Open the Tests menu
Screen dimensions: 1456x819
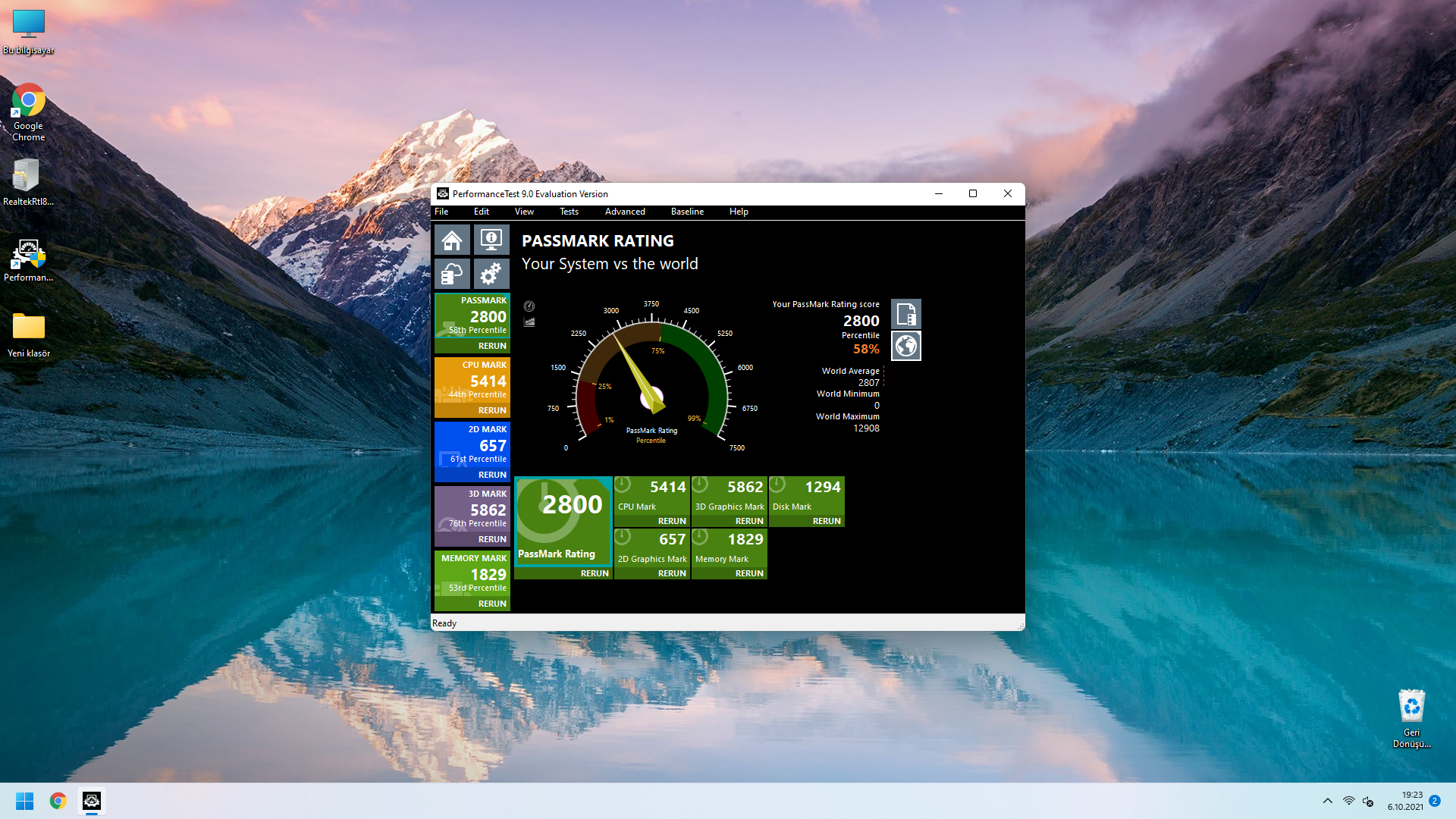point(569,212)
